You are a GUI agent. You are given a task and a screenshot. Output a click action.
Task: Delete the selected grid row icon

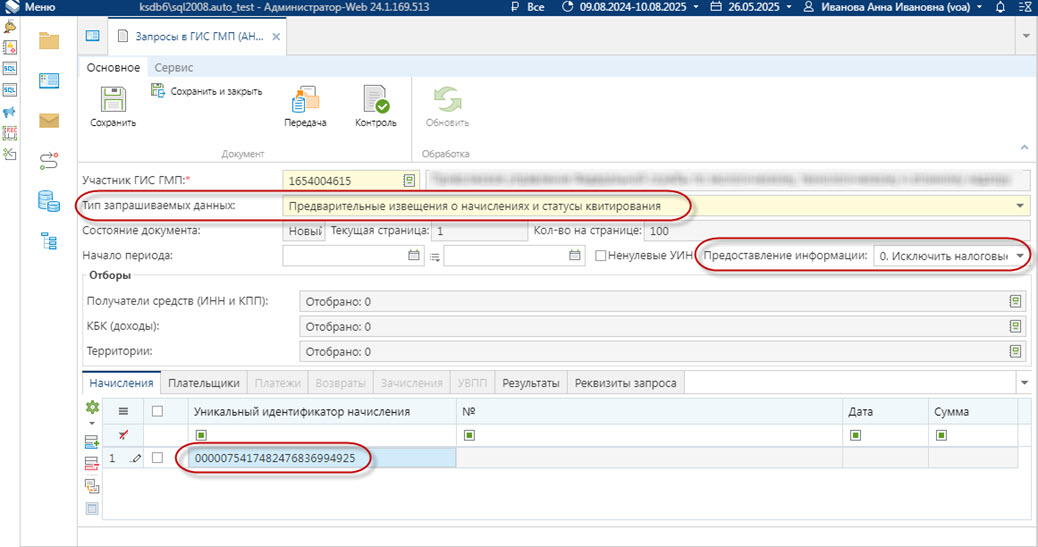pyautogui.click(x=92, y=464)
